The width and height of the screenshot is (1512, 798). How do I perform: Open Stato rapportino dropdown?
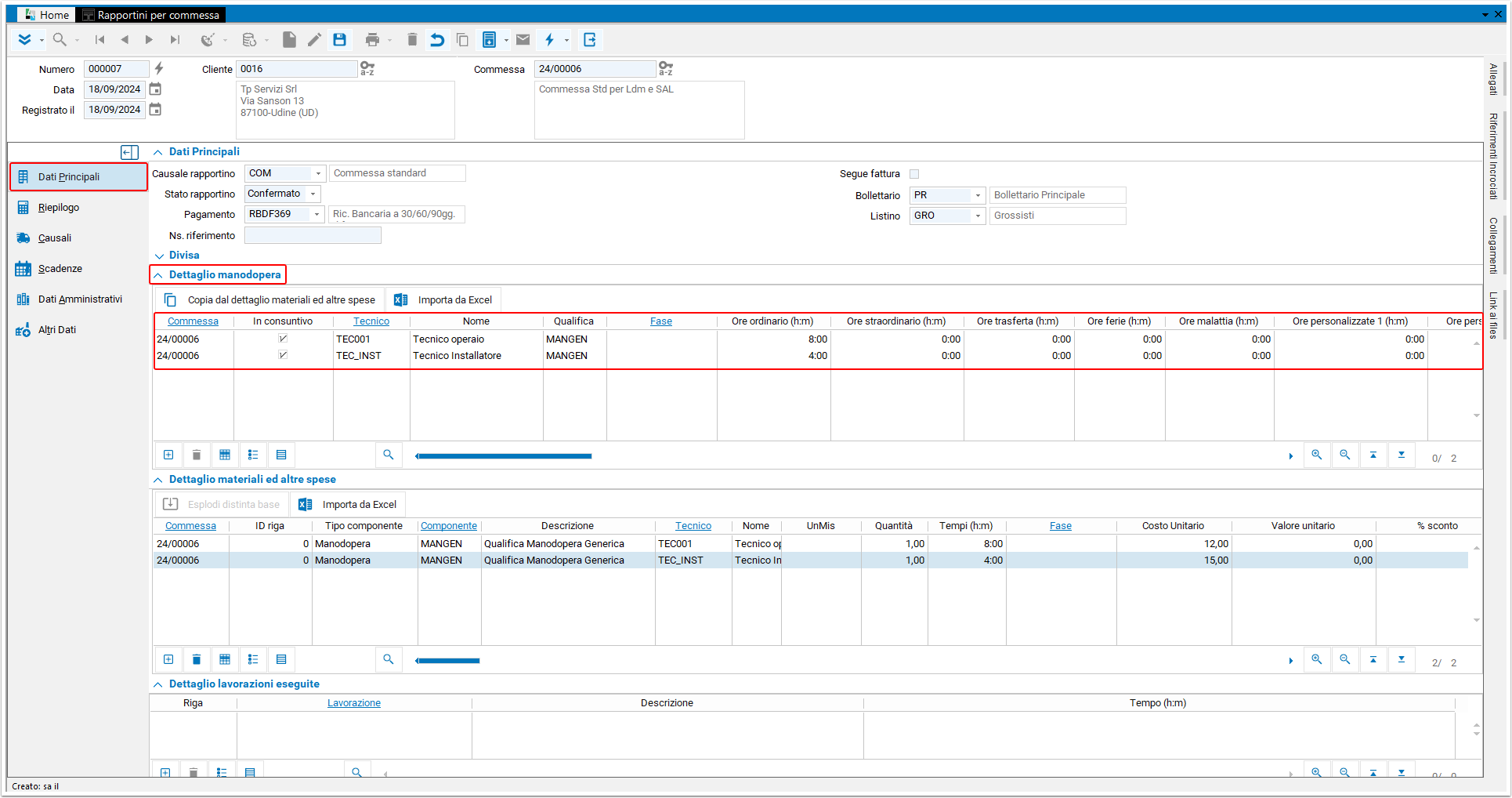(313, 194)
